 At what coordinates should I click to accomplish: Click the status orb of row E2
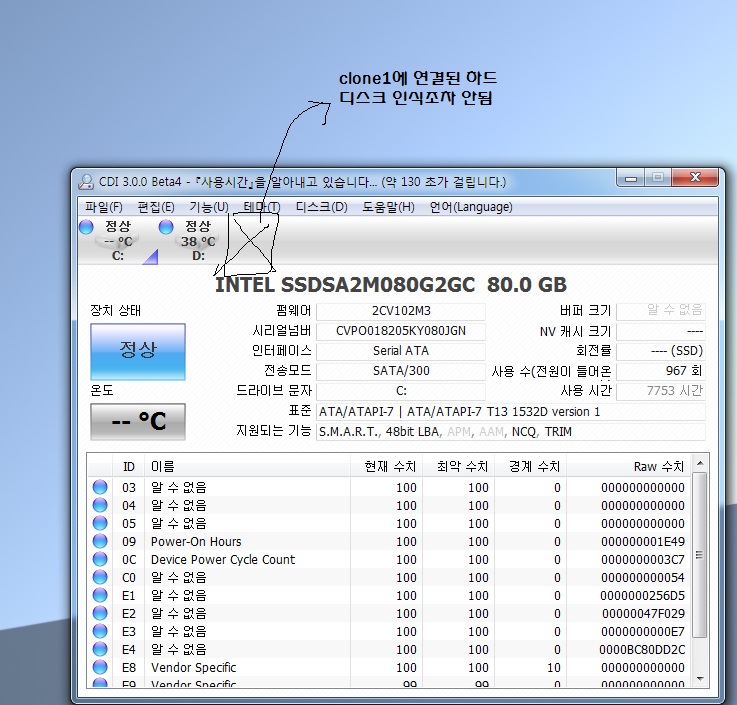coord(100,613)
